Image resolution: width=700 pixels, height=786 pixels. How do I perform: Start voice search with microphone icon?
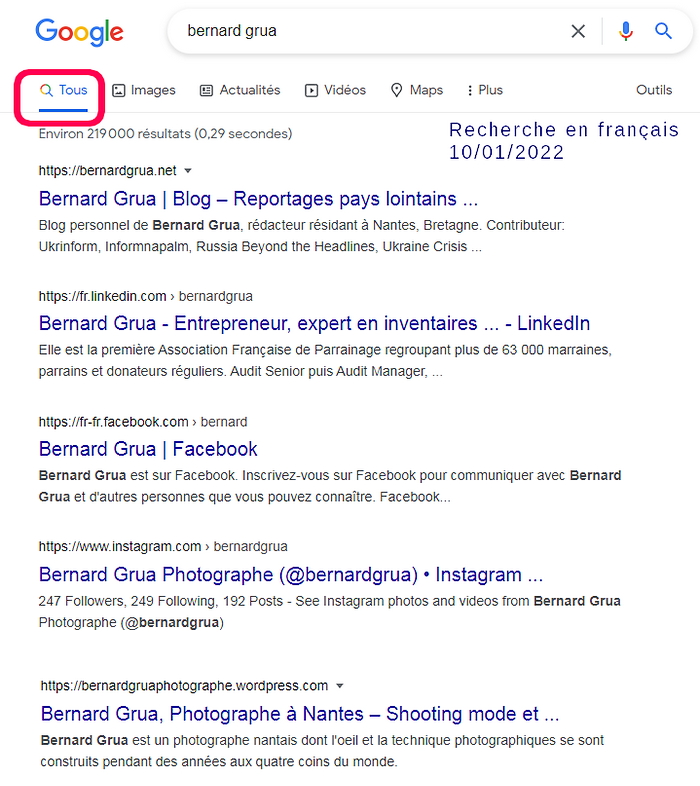626,31
